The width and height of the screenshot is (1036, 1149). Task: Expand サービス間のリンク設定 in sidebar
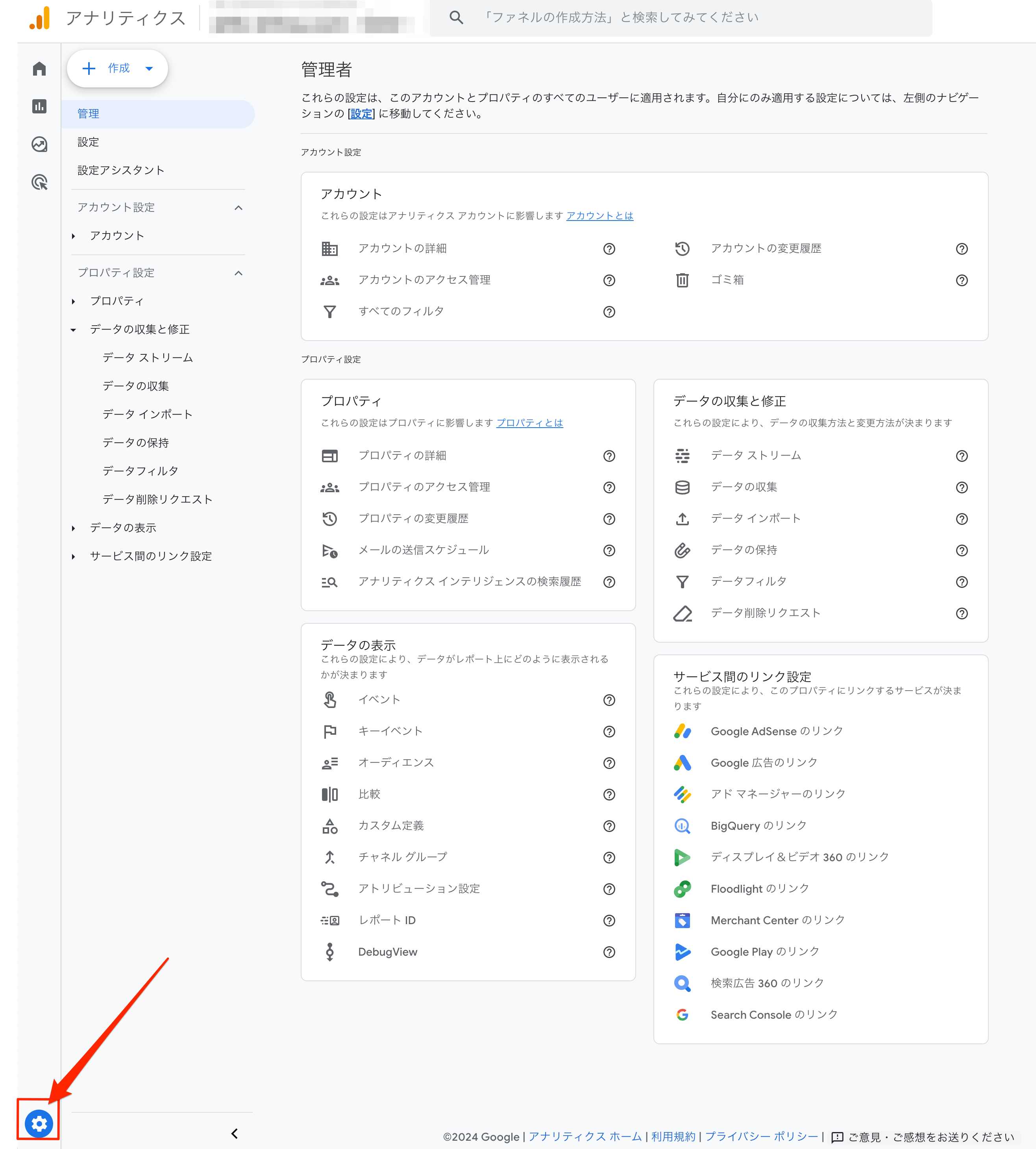click(74, 557)
